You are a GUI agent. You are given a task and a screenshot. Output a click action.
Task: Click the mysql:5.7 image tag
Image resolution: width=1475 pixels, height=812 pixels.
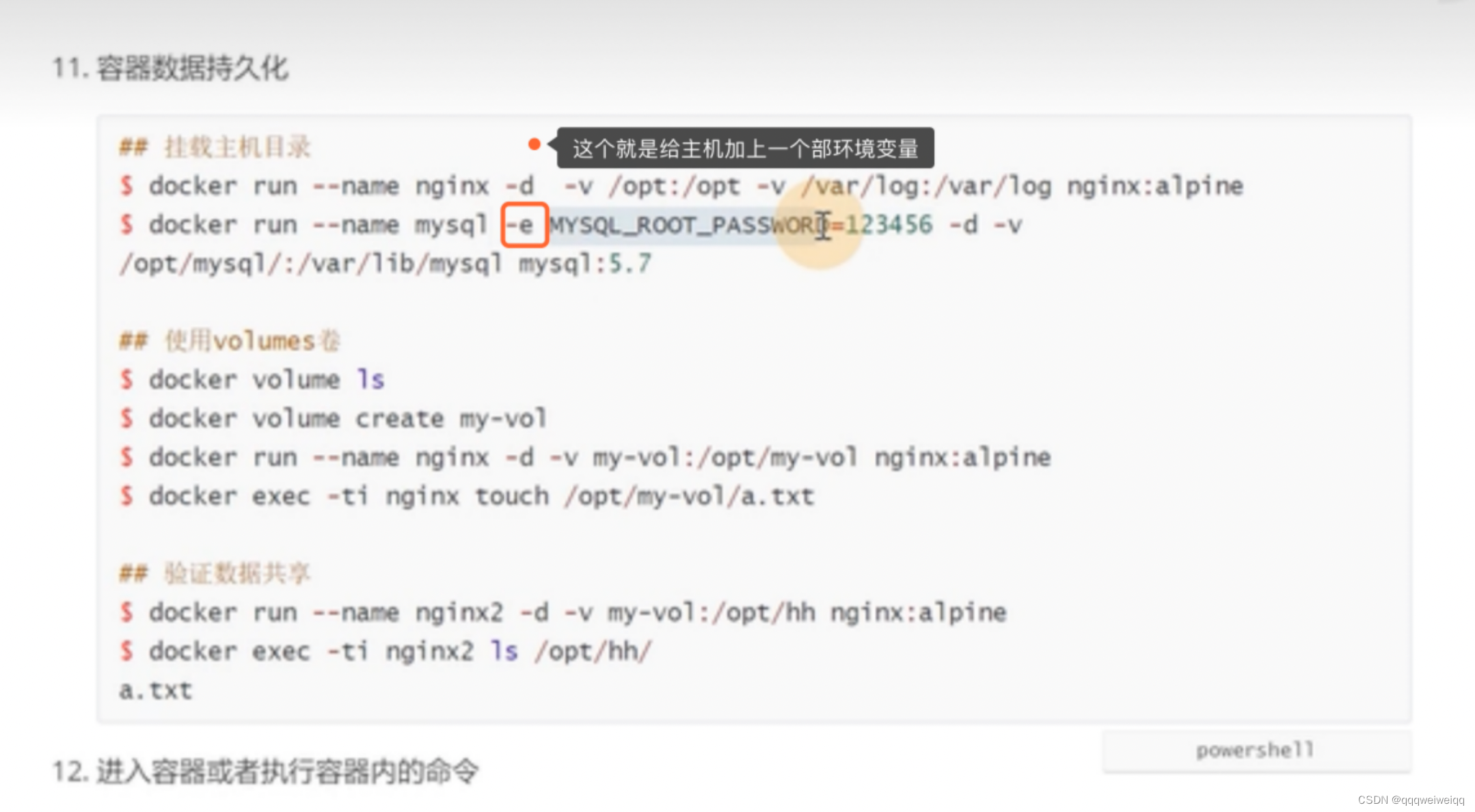[585, 264]
